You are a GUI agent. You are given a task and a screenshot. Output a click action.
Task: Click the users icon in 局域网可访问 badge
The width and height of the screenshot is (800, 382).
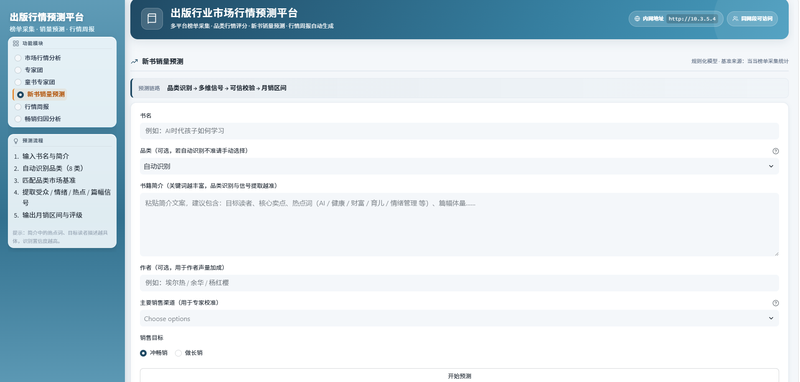click(x=735, y=19)
